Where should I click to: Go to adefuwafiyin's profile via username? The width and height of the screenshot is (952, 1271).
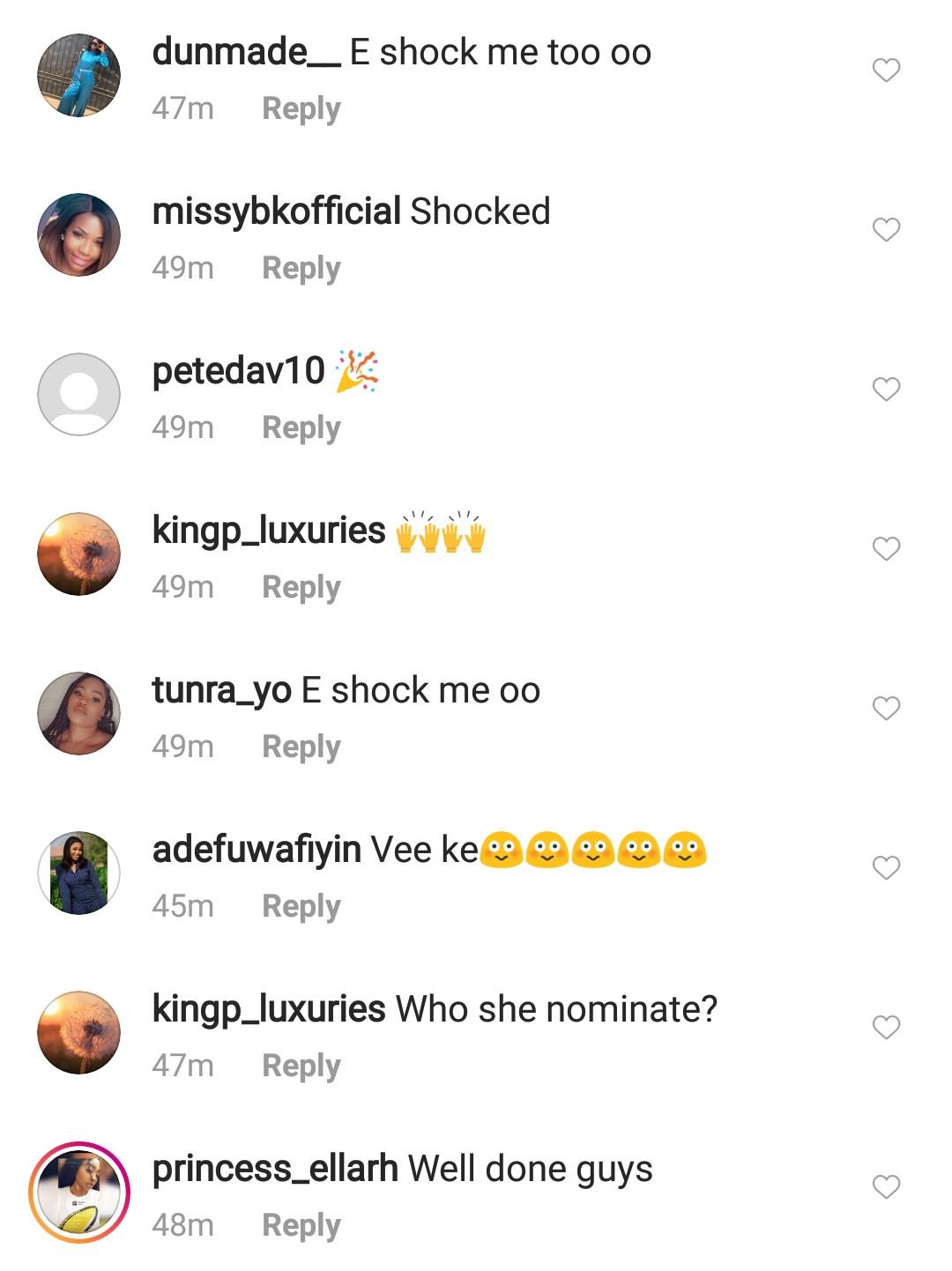pyautogui.click(x=257, y=850)
